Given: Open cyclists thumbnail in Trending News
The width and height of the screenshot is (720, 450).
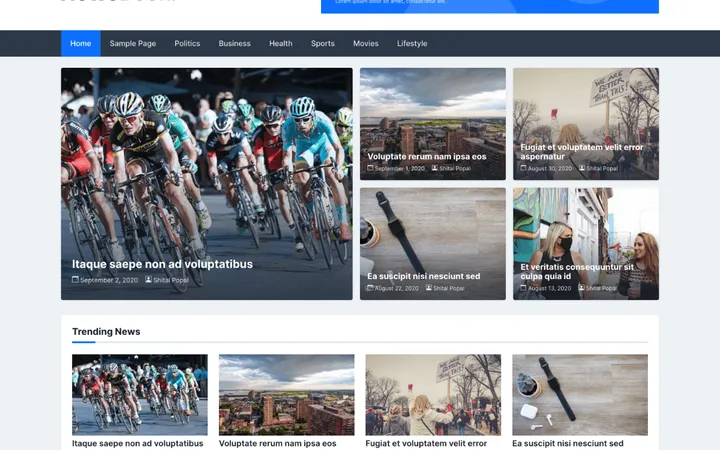Looking at the screenshot, I should point(140,394).
